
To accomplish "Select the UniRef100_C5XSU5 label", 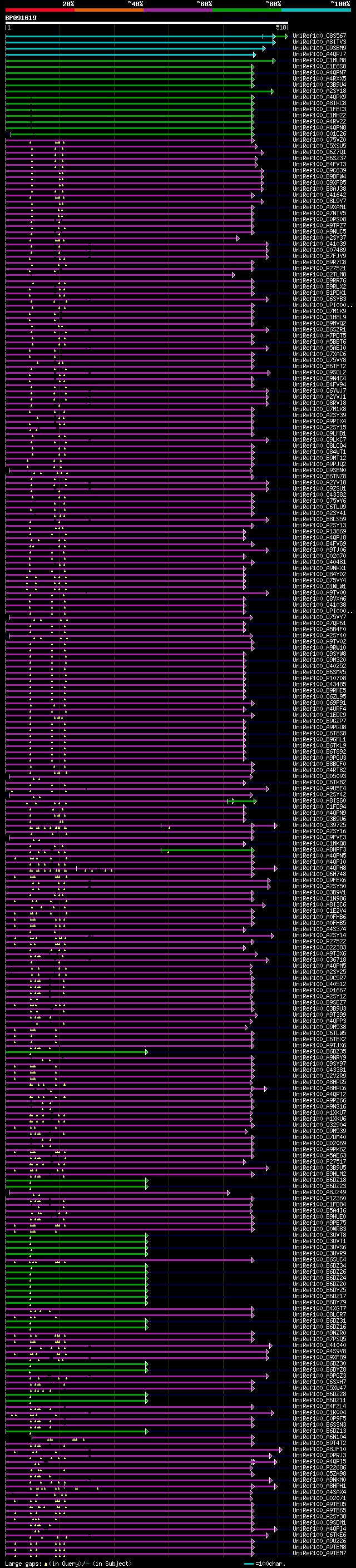I will (319, 146).
